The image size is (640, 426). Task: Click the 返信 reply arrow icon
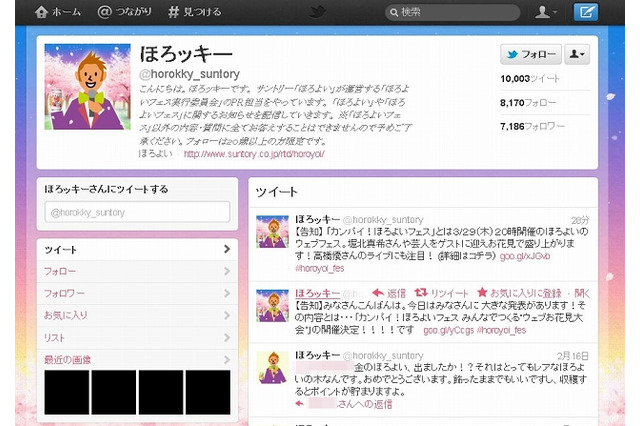378,293
